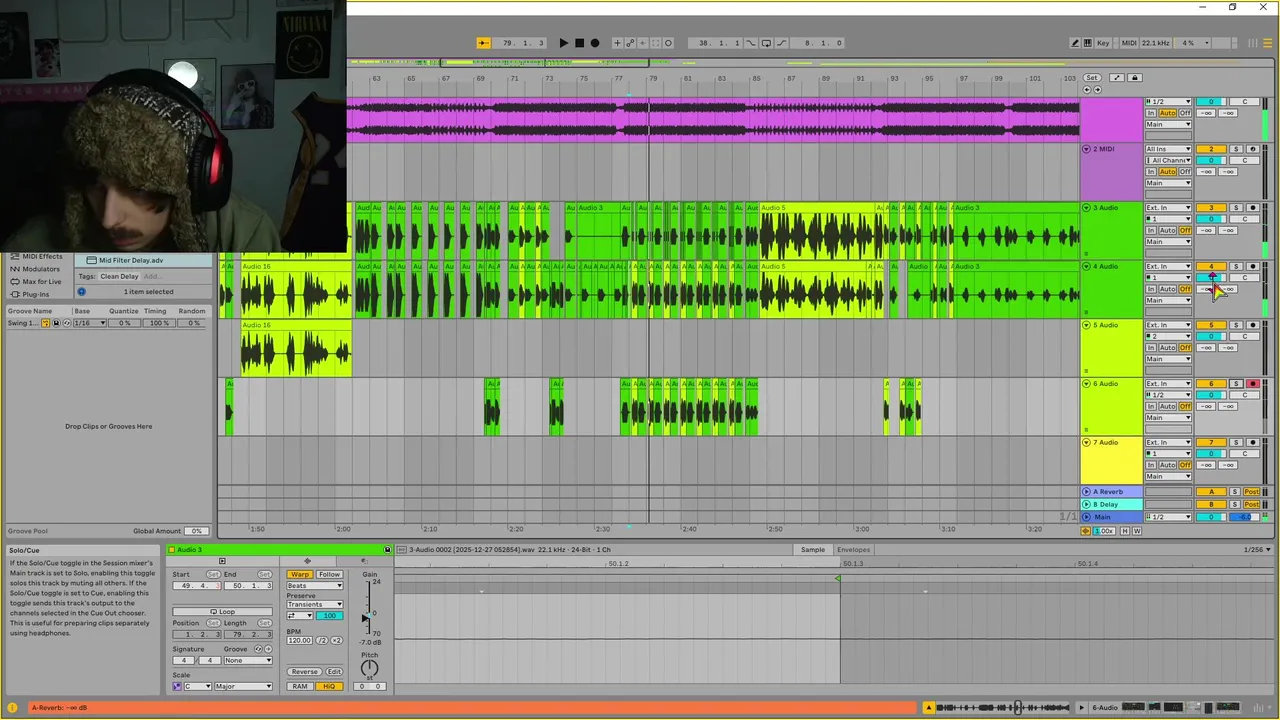
Task: Stop playback with the Stop button
Action: tap(579, 43)
